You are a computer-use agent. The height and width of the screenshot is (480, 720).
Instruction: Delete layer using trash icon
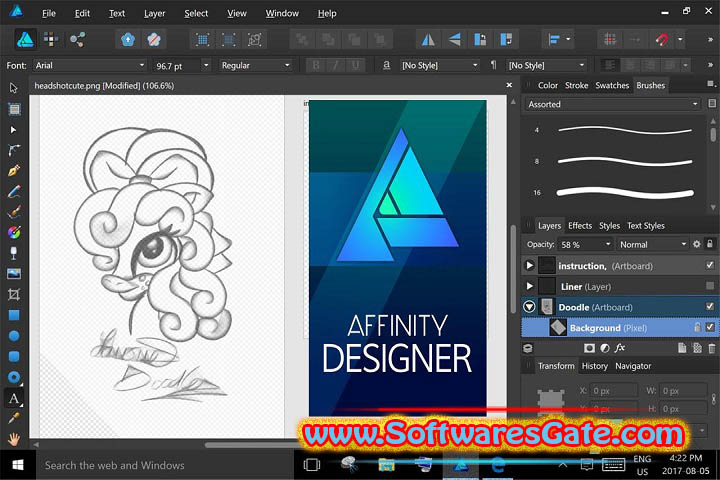click(712, 348)
